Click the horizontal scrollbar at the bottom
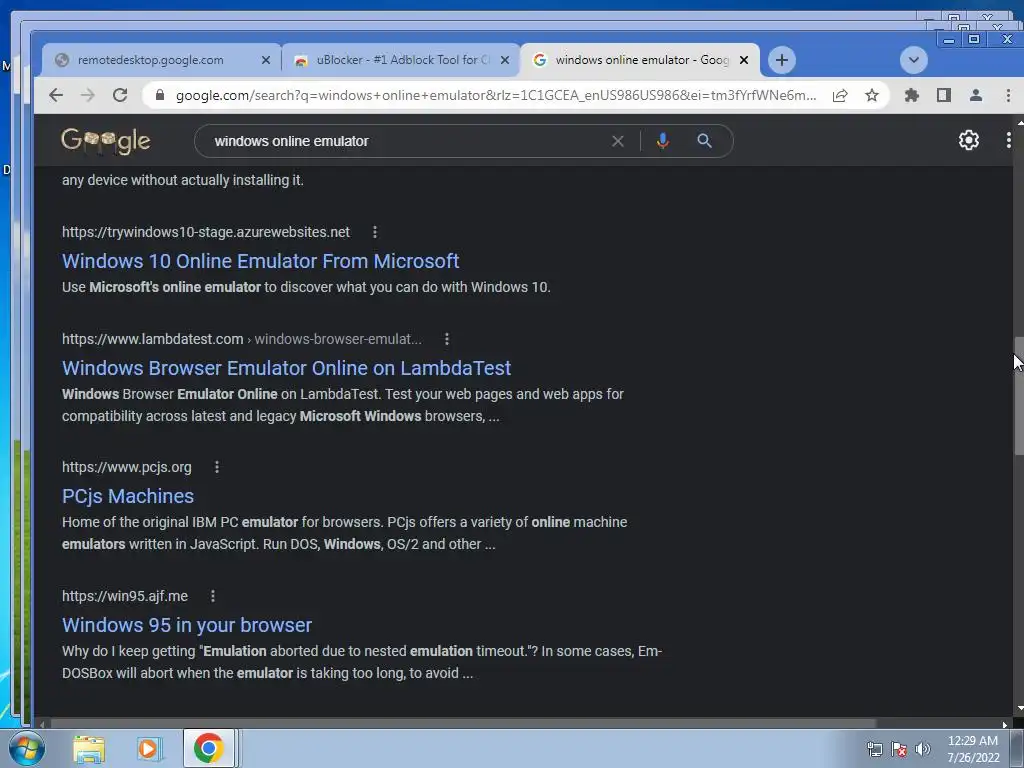1024x768 pixels. [463, 724]
